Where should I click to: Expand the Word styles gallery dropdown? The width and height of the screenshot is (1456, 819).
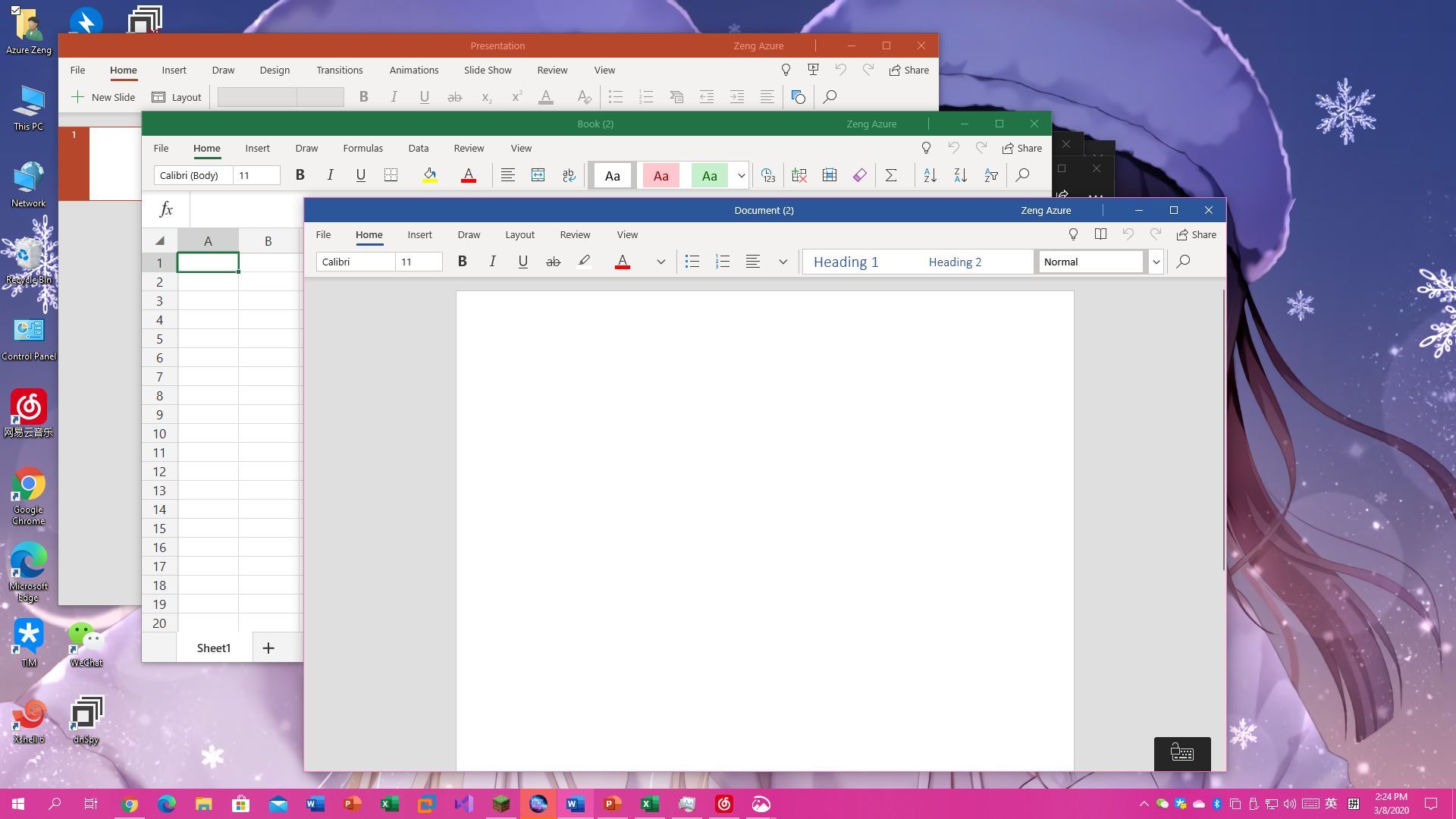tap(1156, 262)
